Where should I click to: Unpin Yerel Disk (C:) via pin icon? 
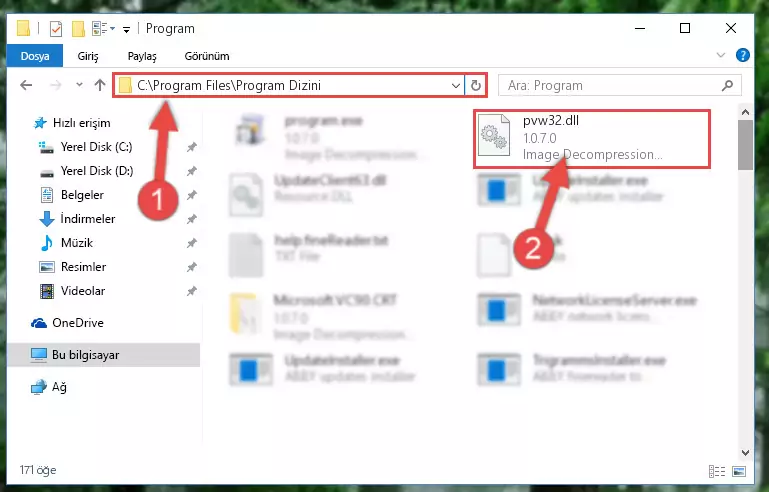(x=191, y=147)
